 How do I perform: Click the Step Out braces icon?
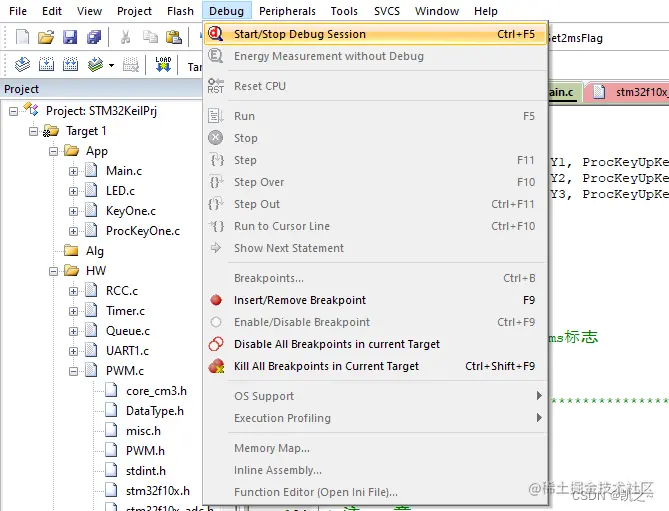click(x=216, y=204)
